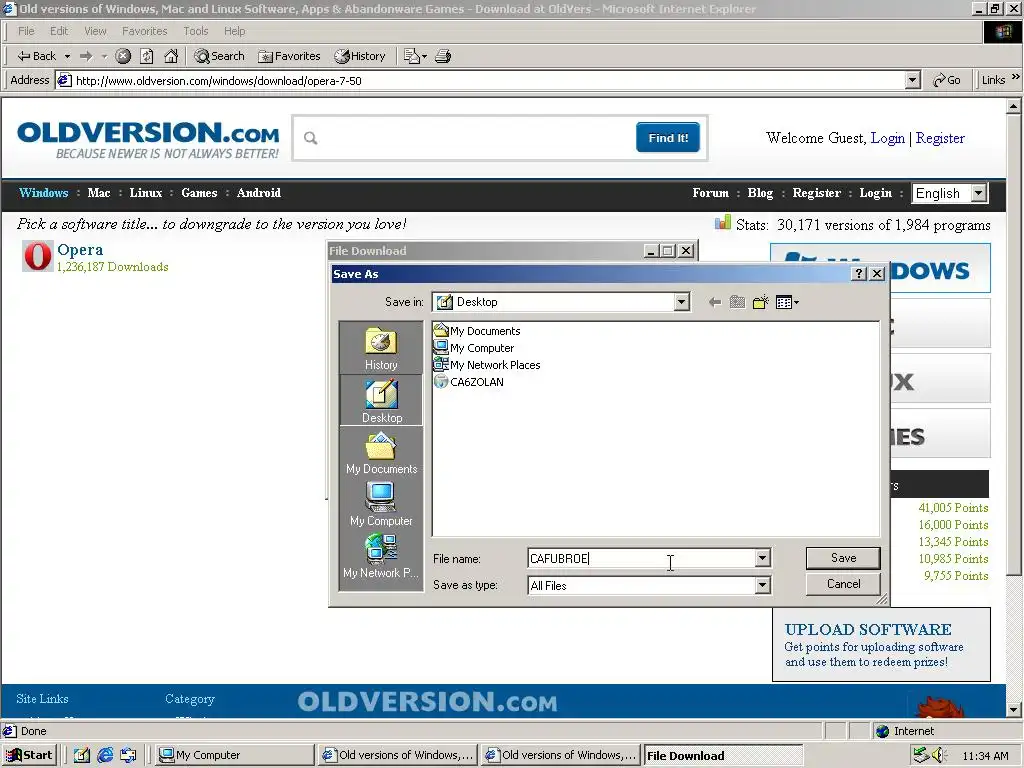
Task: Open the Help menu
Action: [234, 31]
